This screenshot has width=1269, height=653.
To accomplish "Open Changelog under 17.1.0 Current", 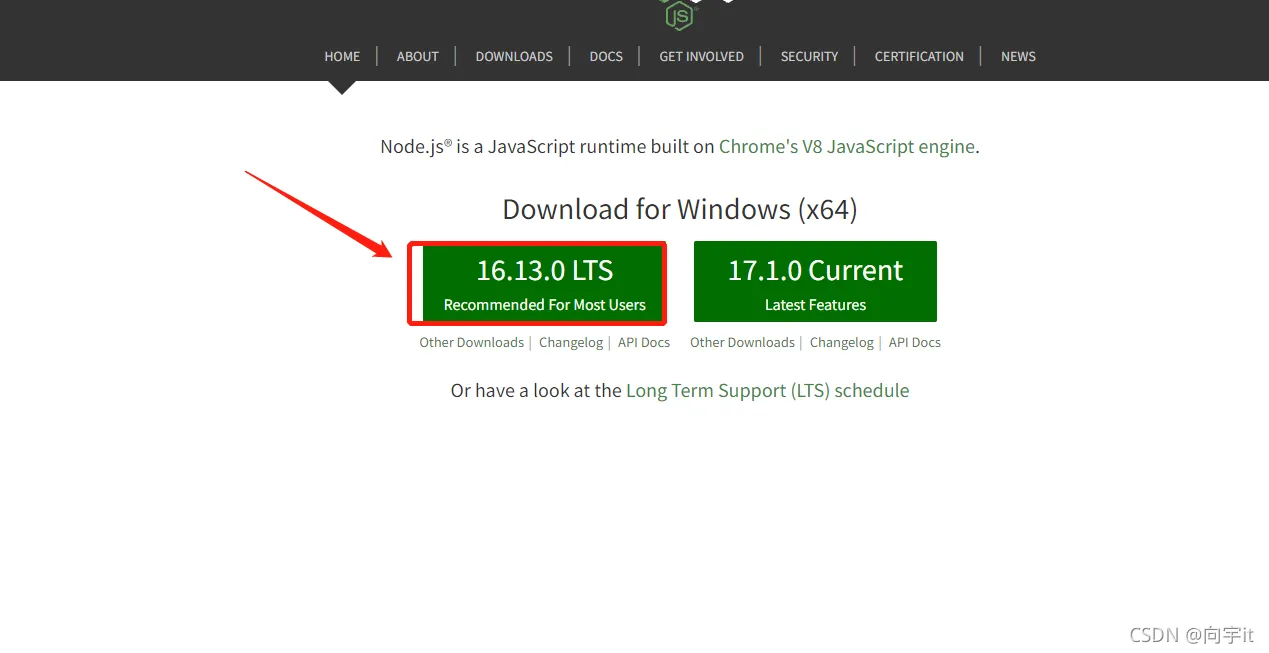I will pos(842,343).
